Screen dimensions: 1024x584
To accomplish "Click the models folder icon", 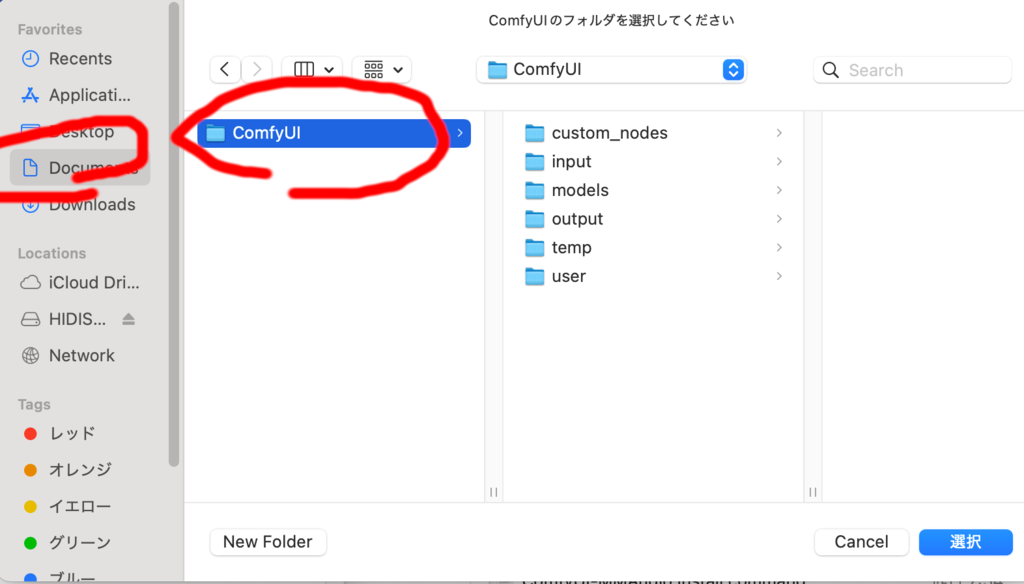I will pos(535,191).
